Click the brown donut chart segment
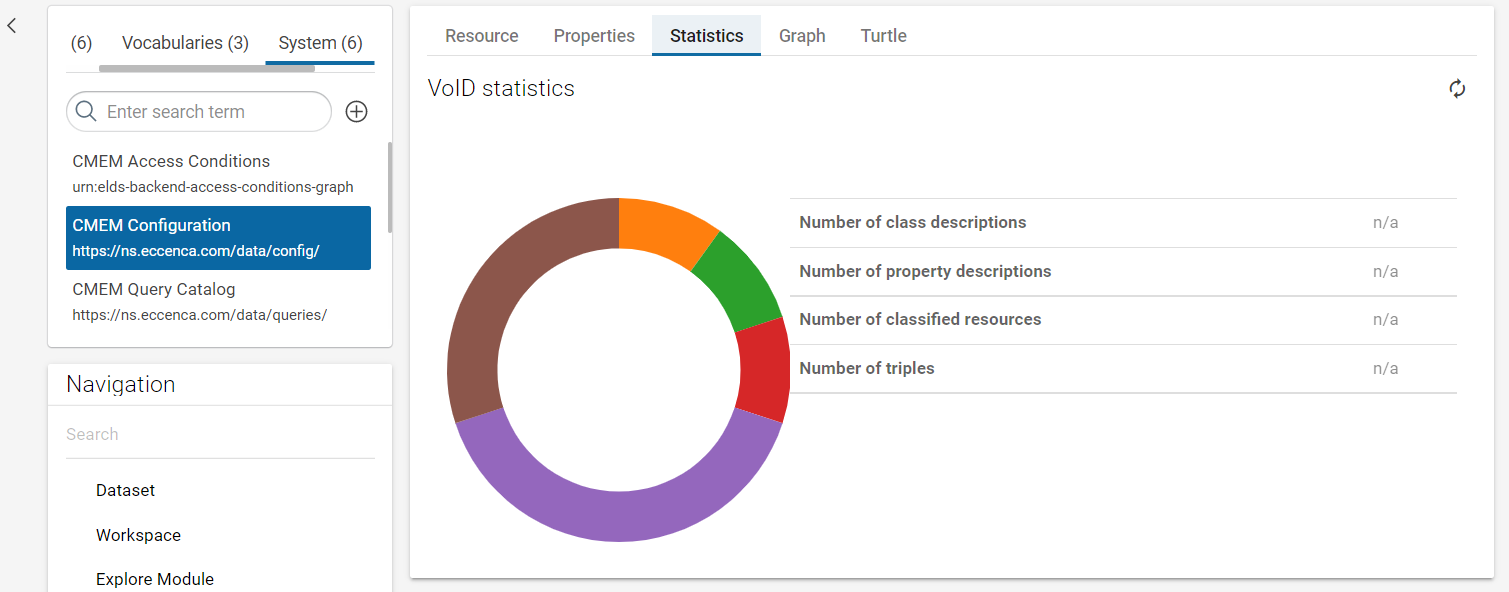Screen dimensions: 1509x592 point(490,300)
